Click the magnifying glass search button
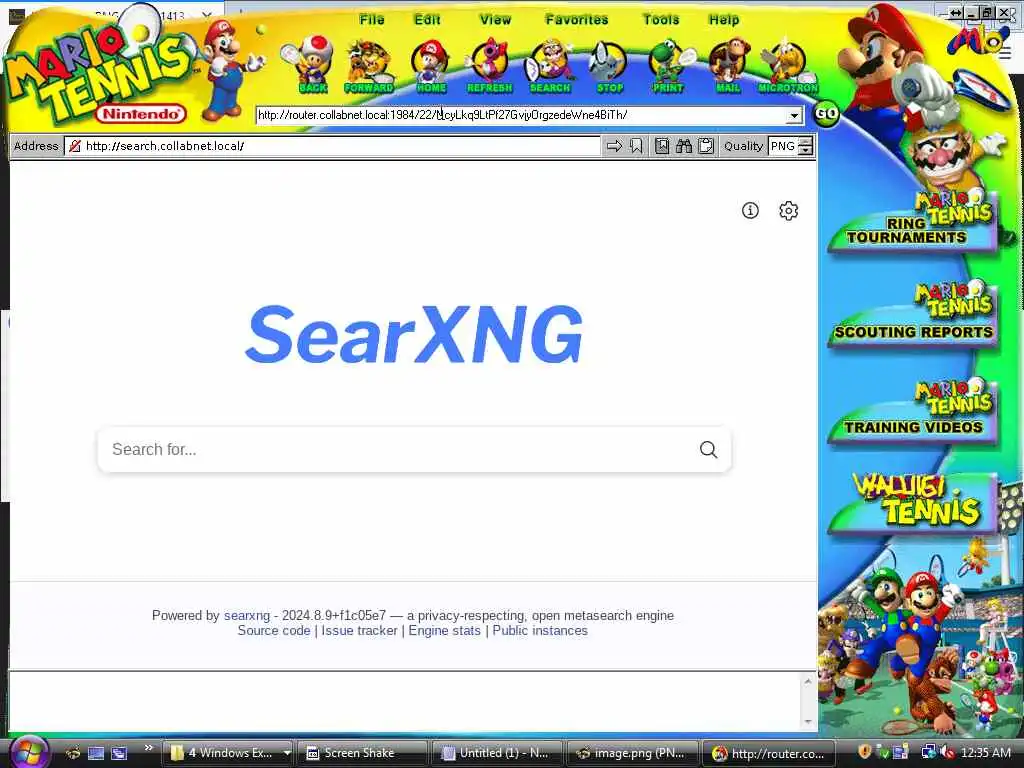 click(x=709, y=449)
